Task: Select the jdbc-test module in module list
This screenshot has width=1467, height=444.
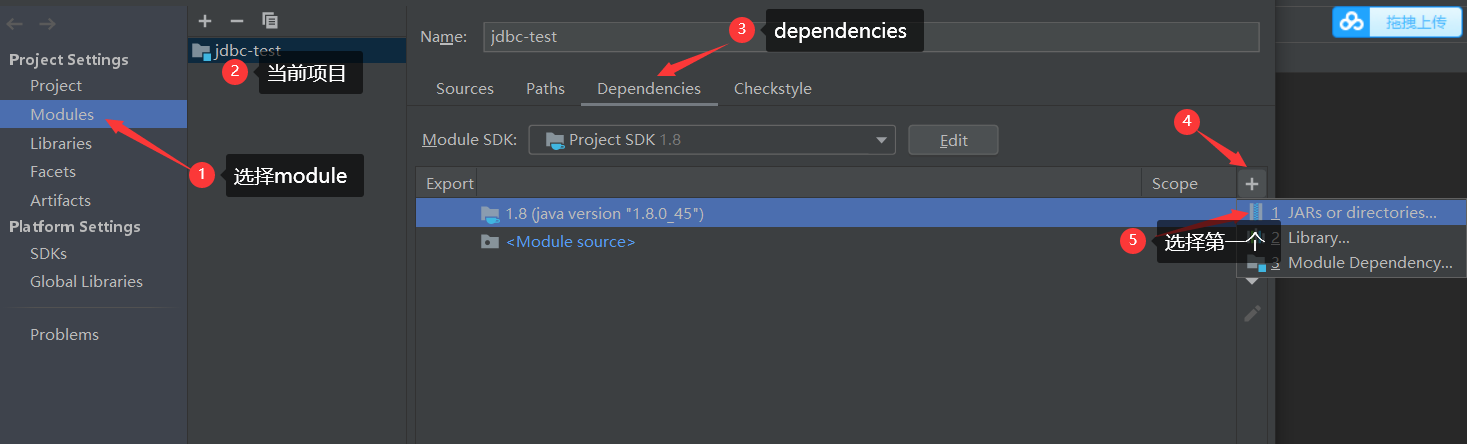Action: [297, 51]
